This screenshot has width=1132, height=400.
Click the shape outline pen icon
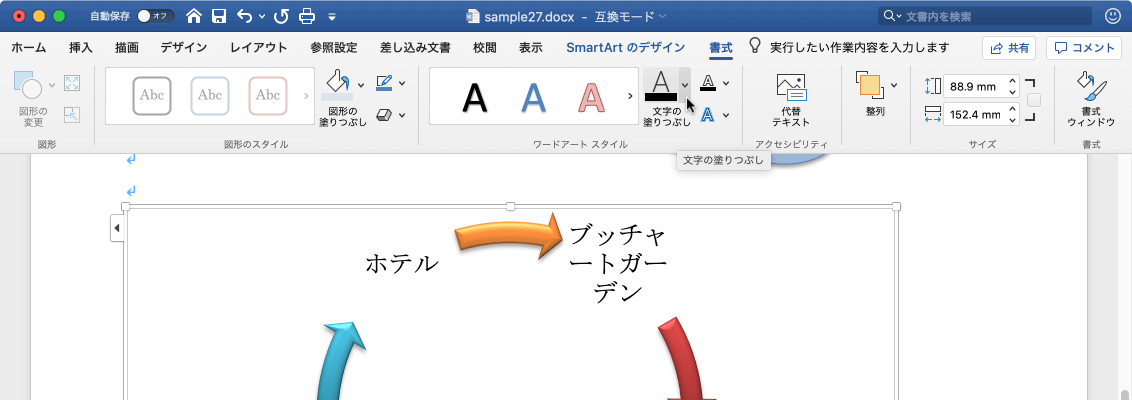384,83
